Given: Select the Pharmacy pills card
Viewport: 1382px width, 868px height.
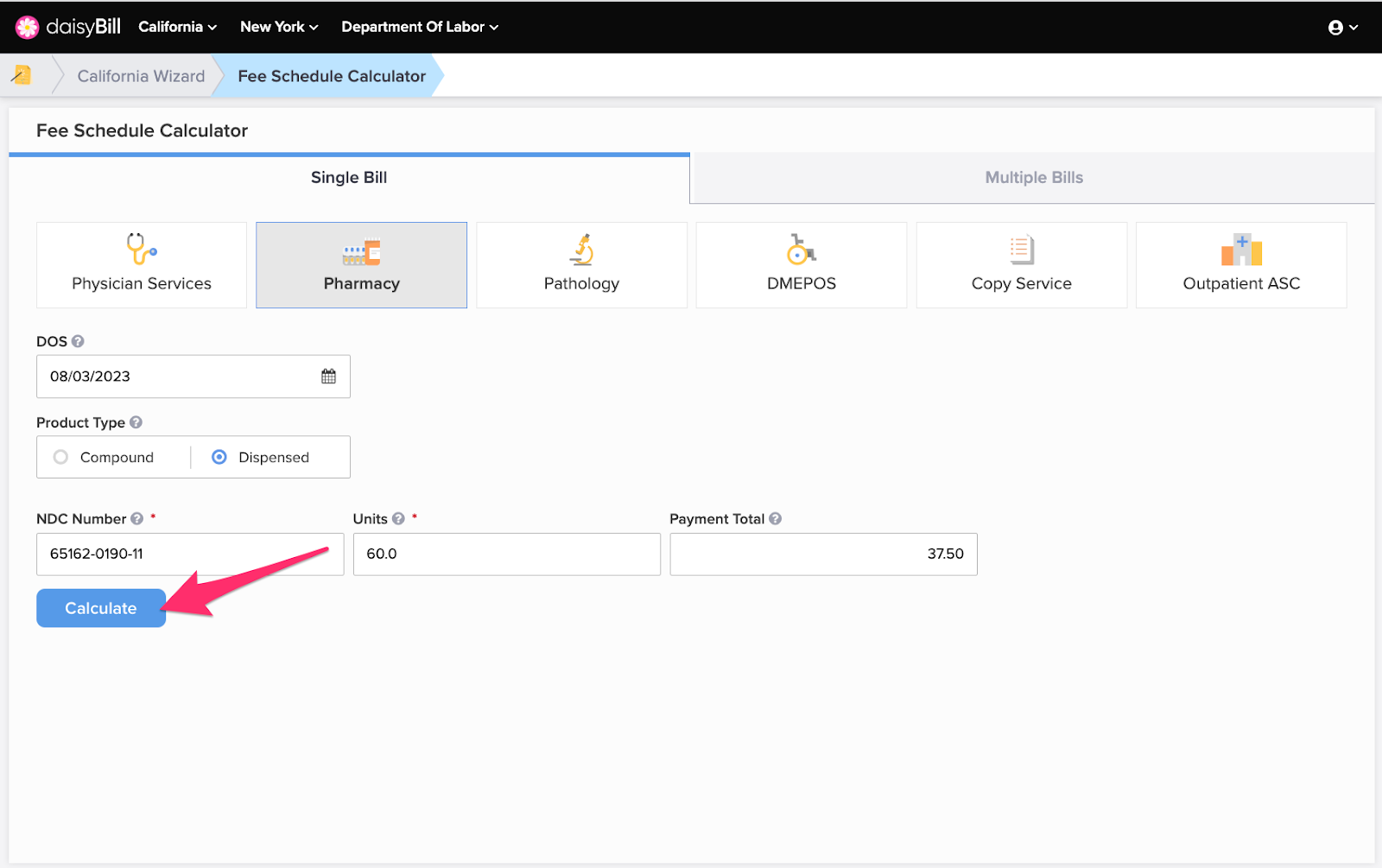Looking at the screenshot, I should click(361, 265).
